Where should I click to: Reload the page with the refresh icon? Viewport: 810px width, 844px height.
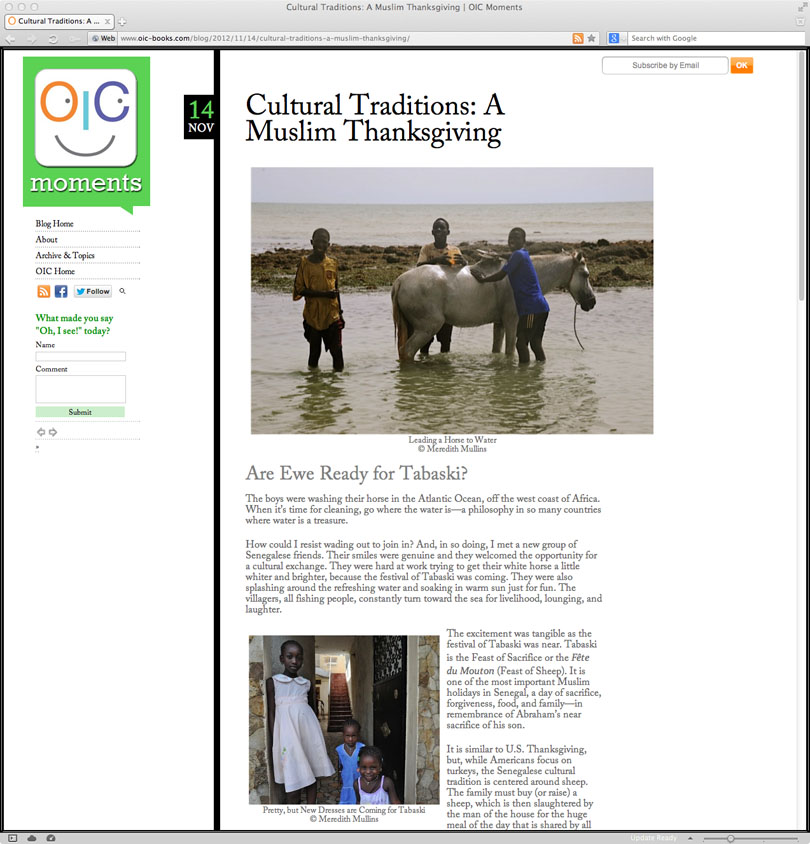[53, 39]
